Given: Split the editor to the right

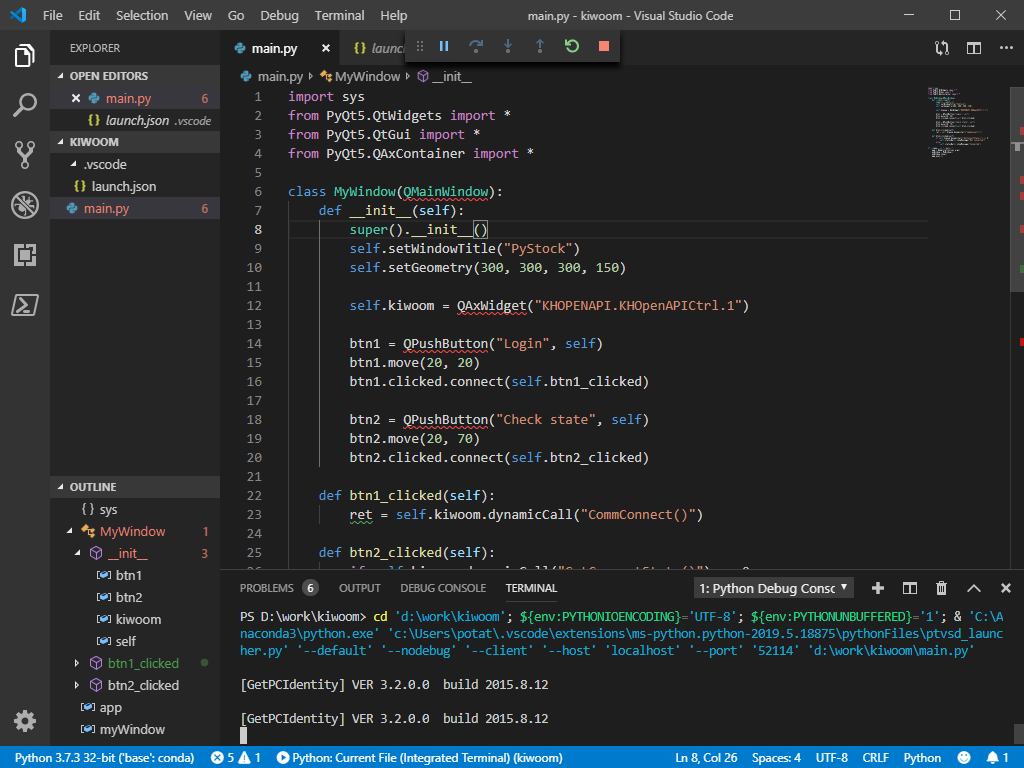Looking at the screenshot, I should pos(974,48).
